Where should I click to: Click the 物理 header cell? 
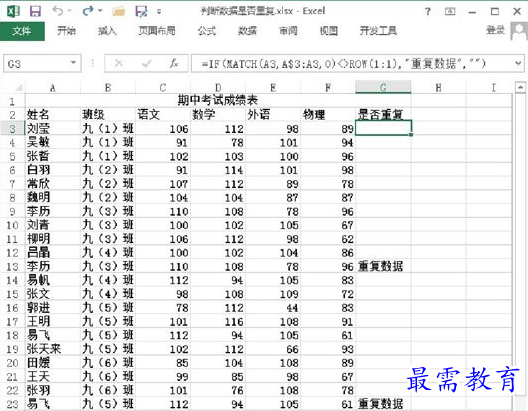(x=328, y=115)
